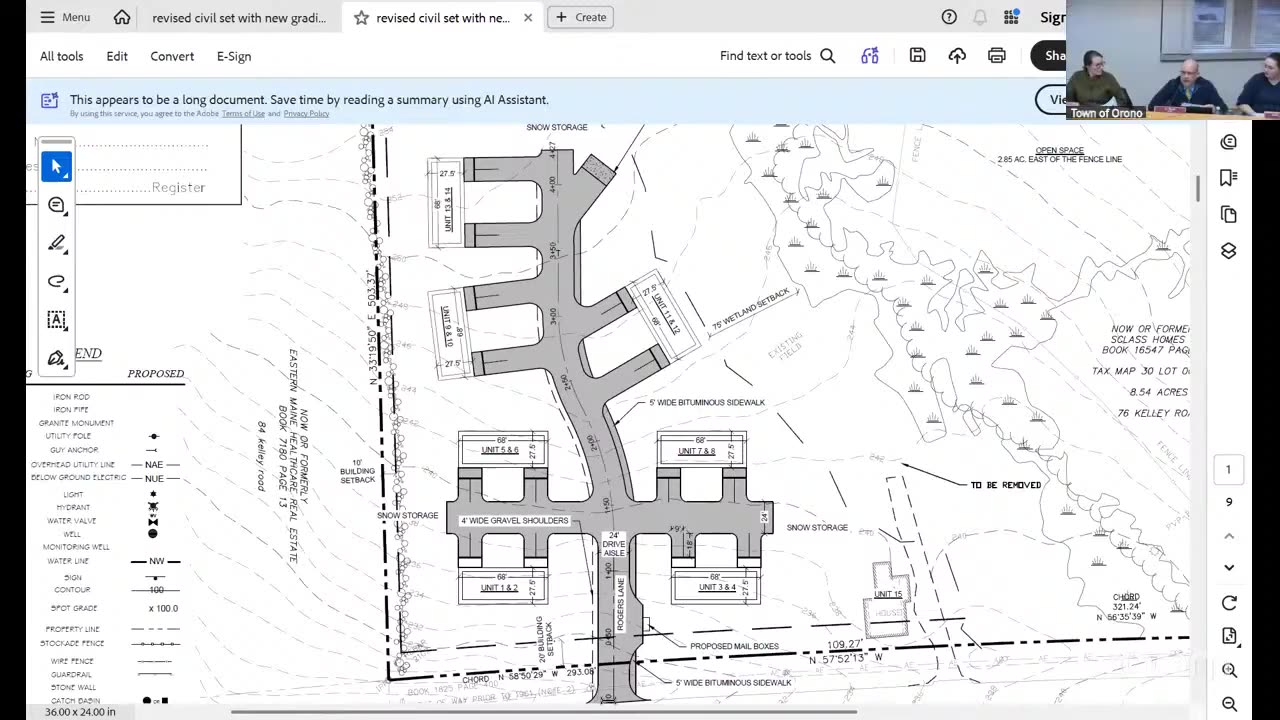Open the Privacy Policy link

point(306,114)
